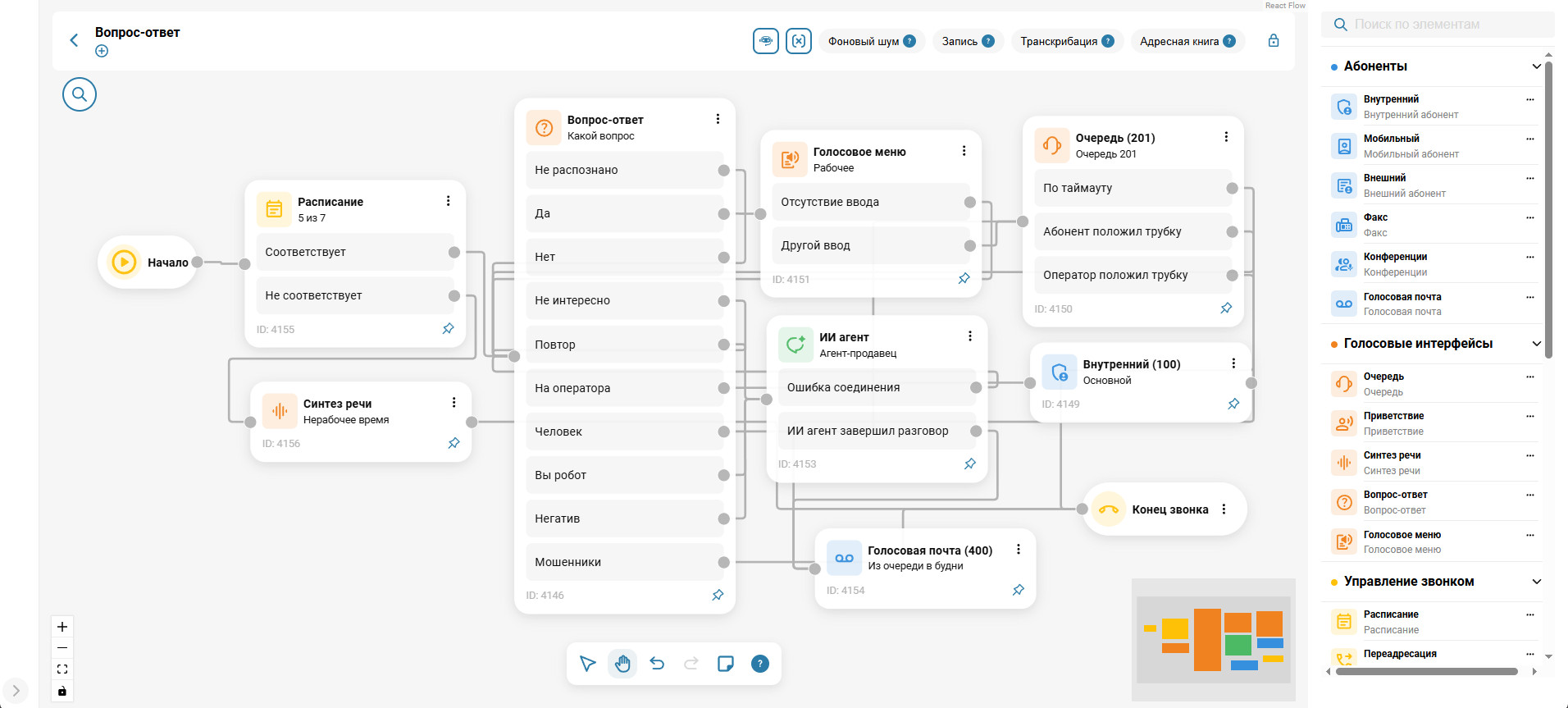Click the Транскрибация button
The height and width of the screenshot is (708, 1568).
coord(1066,41)
